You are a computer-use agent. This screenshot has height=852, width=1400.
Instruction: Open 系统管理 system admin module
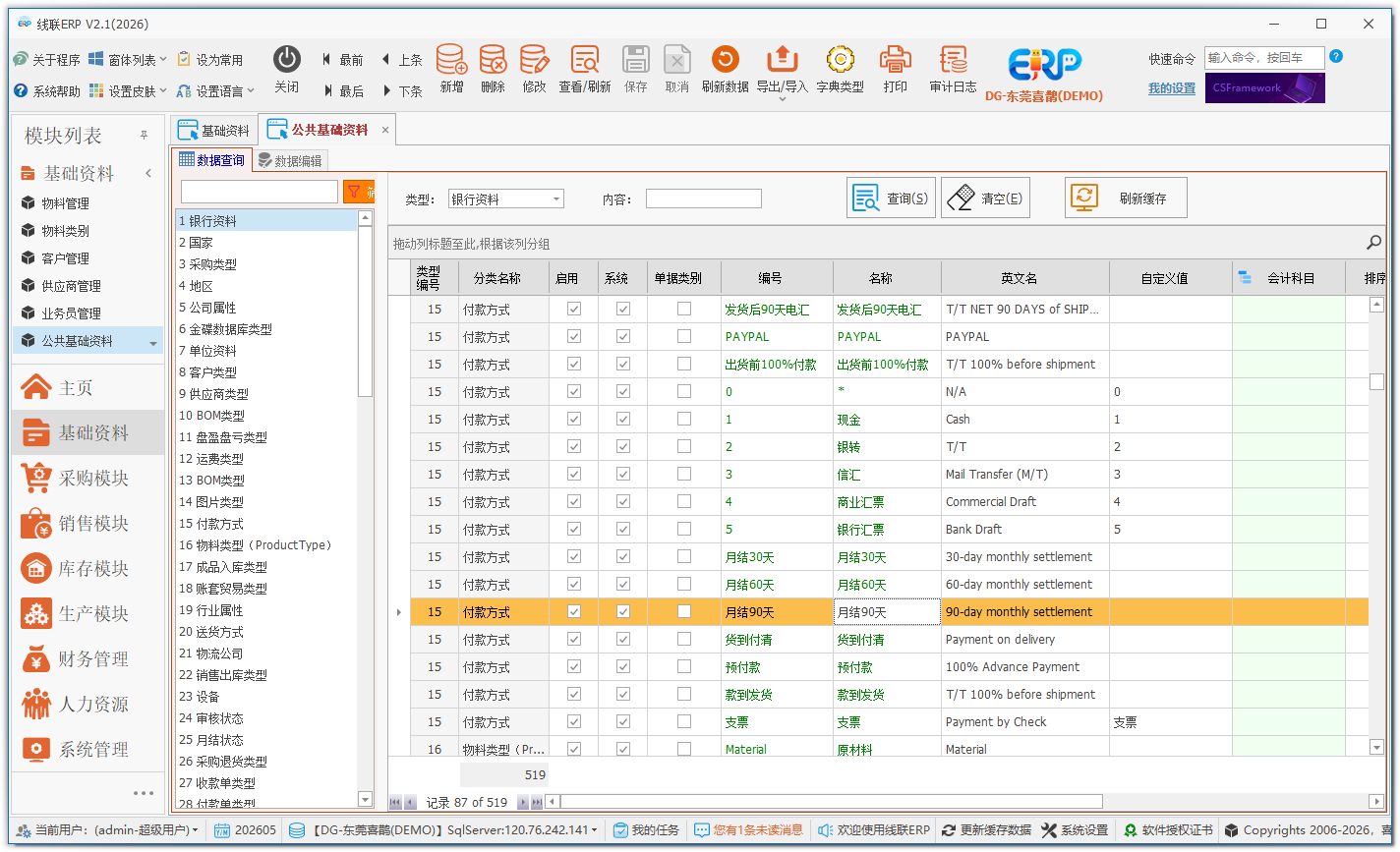pos(88,750)
